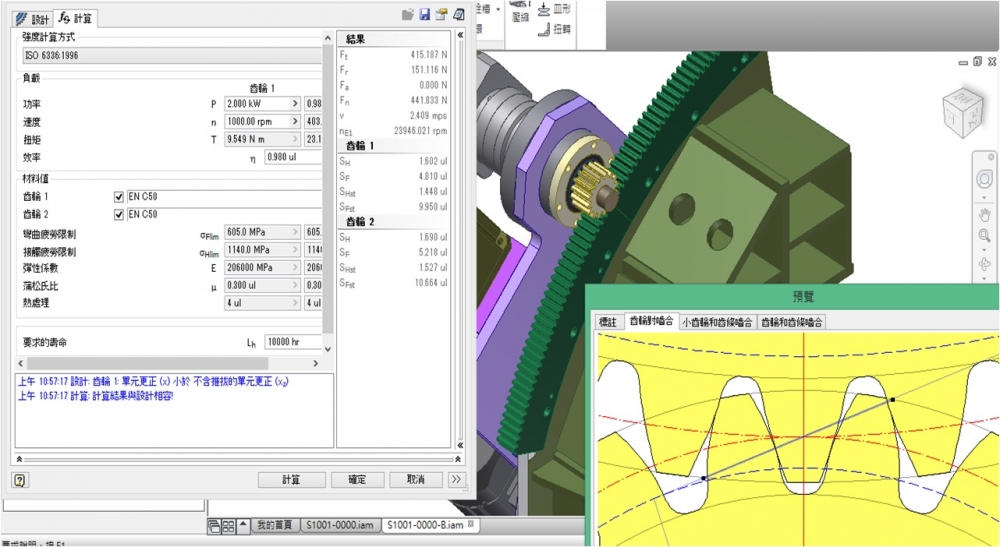The image size is (1000, 547).
Task: Click the tile windows grid icon
Action: (228, 526)
